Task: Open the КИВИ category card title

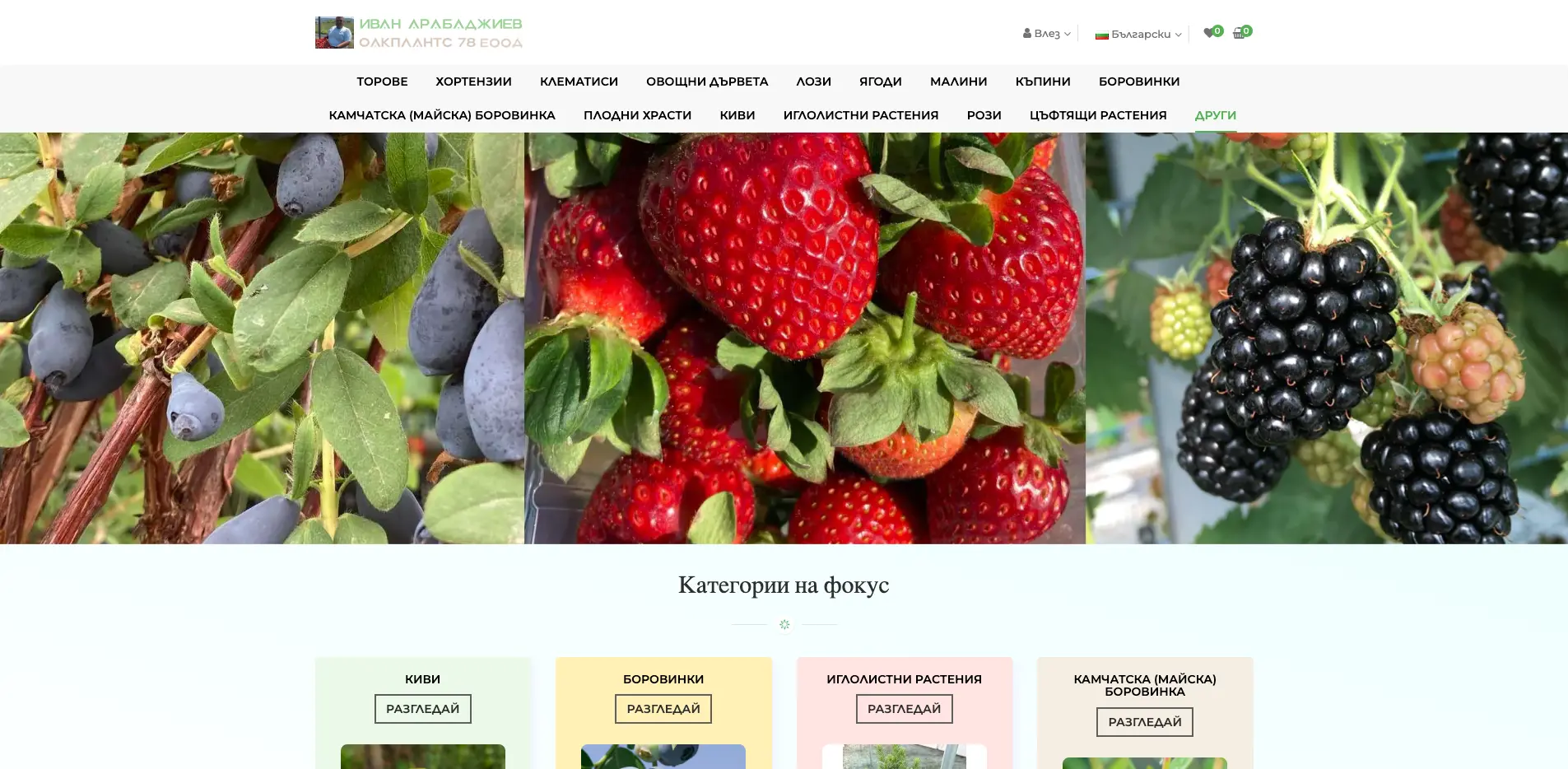Action: [423, 679]
